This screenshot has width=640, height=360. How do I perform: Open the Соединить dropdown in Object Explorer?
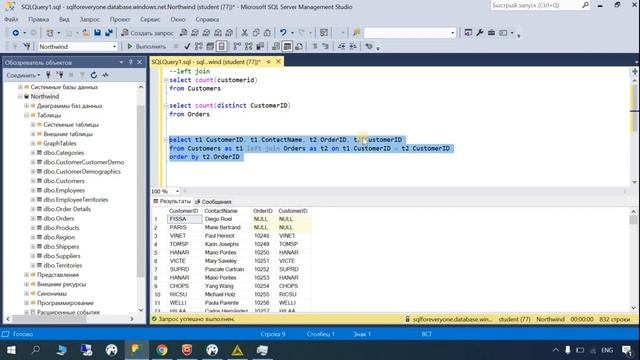point(23,75)
